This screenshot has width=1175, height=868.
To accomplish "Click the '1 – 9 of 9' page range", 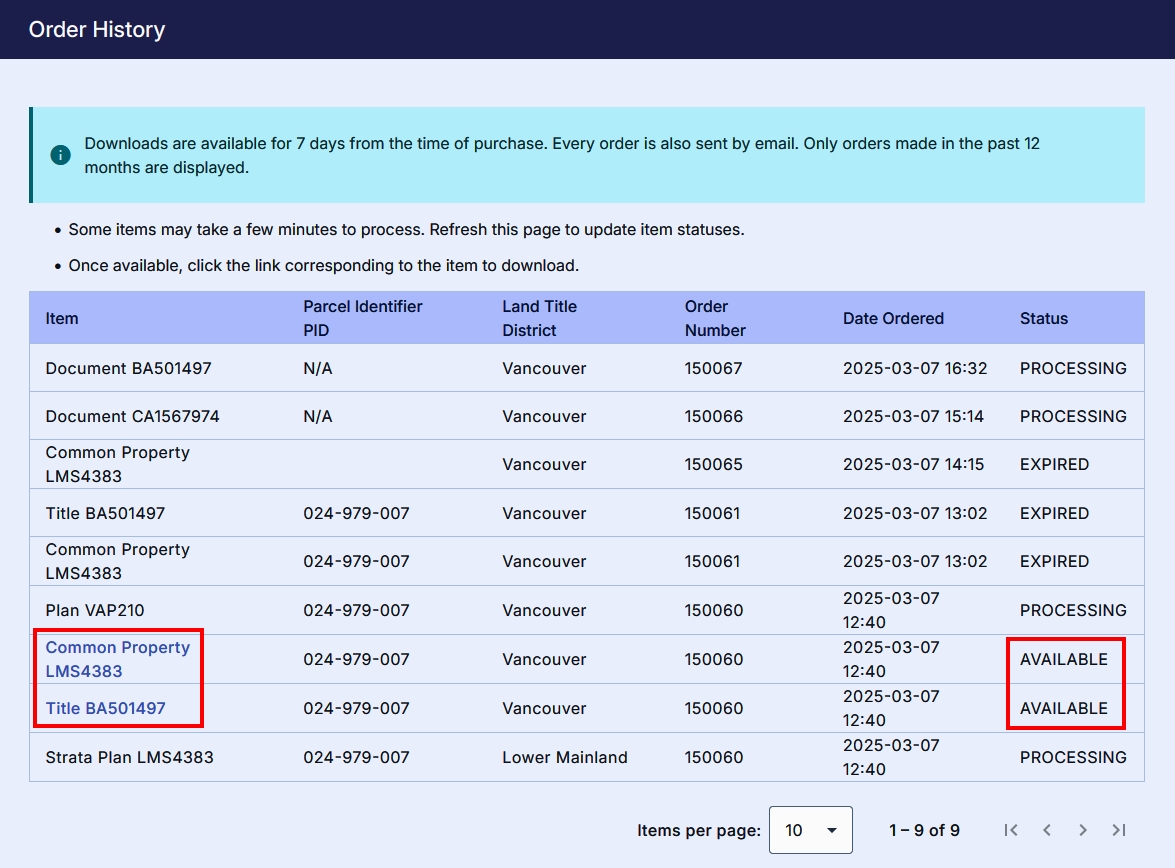I will tap(924, 830).
